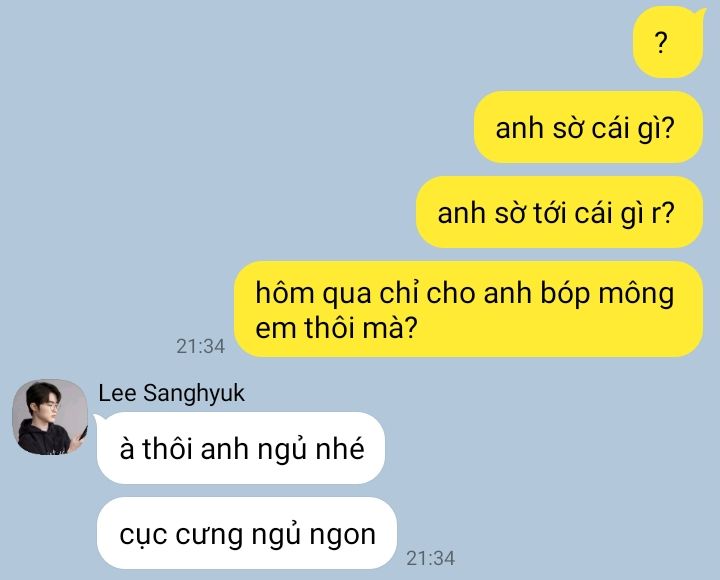Click the 21:34 timestamp beside yellow bubble
The width and height of the screenshot is (720, 580).
point(201,346)
